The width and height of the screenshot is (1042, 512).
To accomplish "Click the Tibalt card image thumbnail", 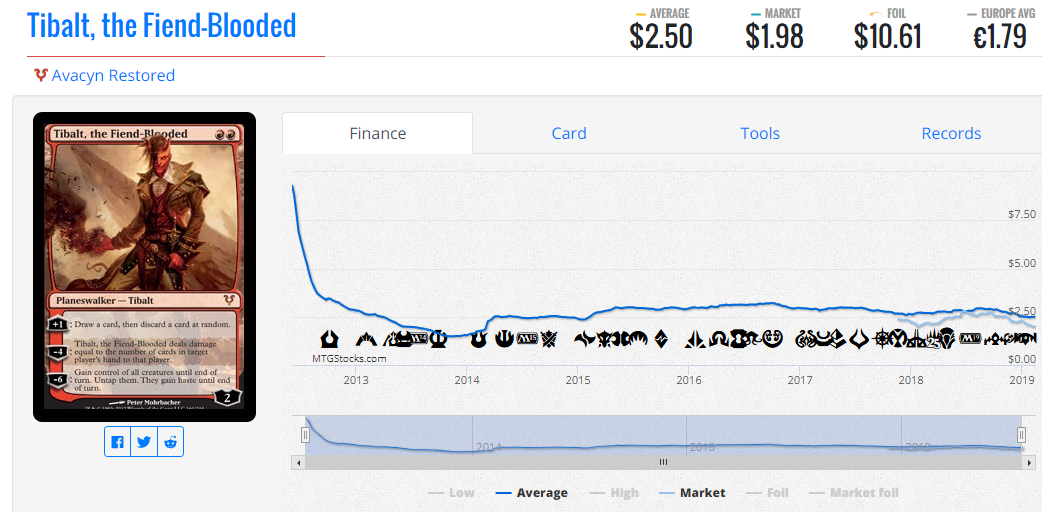I will tap(144, 267).
